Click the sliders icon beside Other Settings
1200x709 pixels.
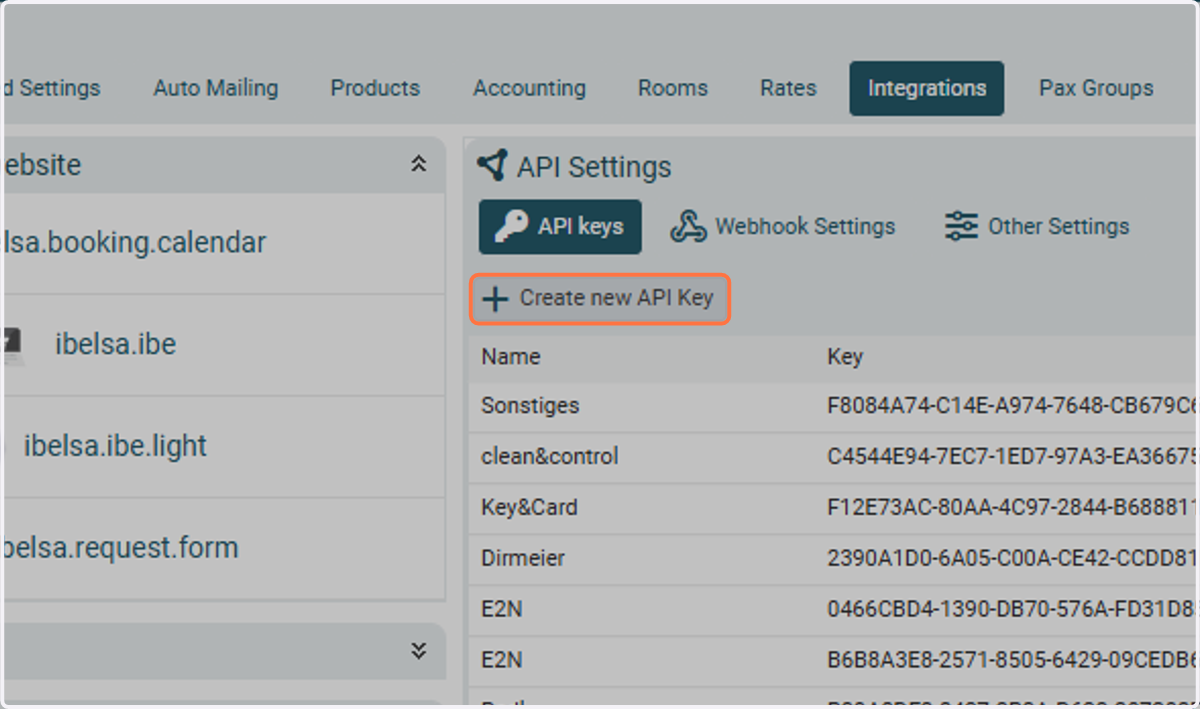coord(961,226)
